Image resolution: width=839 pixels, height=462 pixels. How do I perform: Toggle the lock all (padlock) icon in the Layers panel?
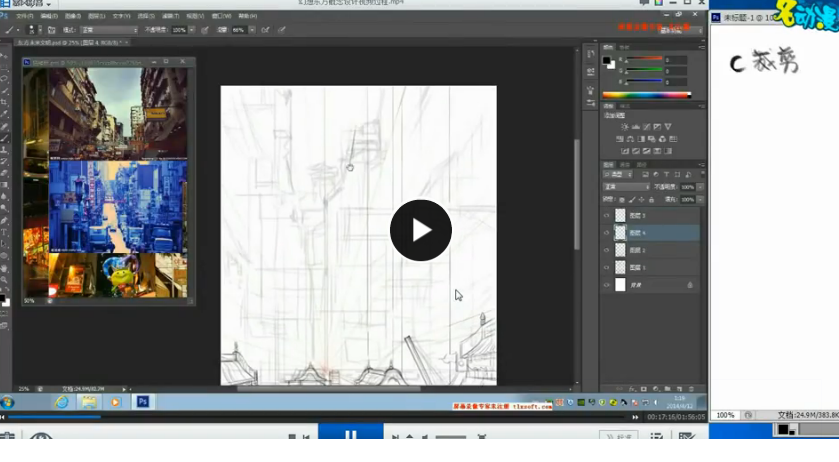click(x=651, y=200)
